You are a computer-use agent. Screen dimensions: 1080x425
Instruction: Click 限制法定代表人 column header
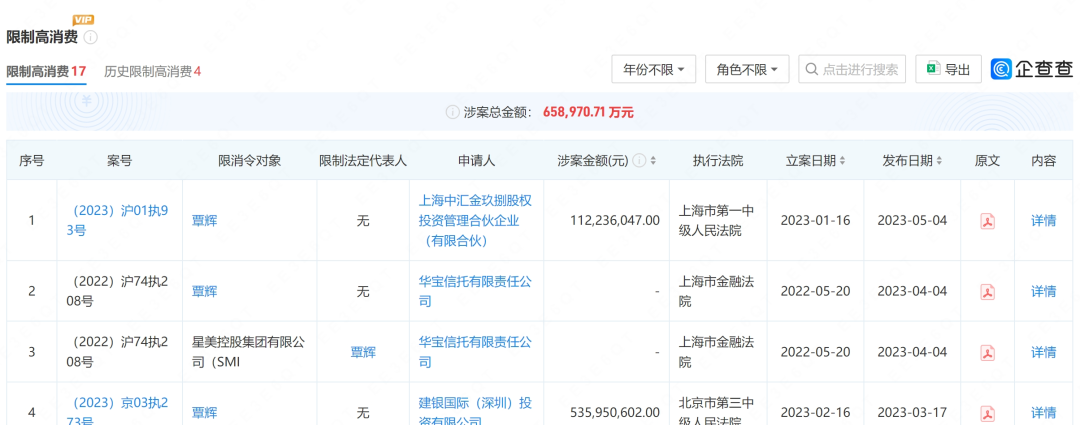tap(363, 160)
